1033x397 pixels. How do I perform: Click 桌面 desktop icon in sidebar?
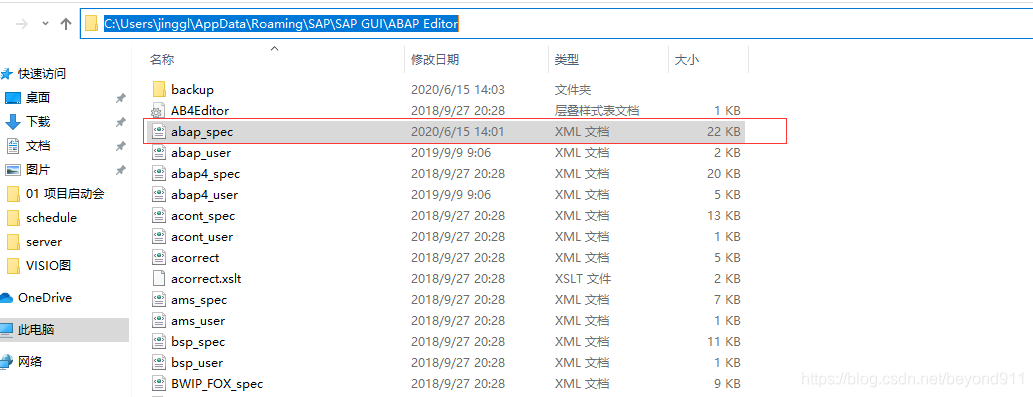tap(13, 98)
